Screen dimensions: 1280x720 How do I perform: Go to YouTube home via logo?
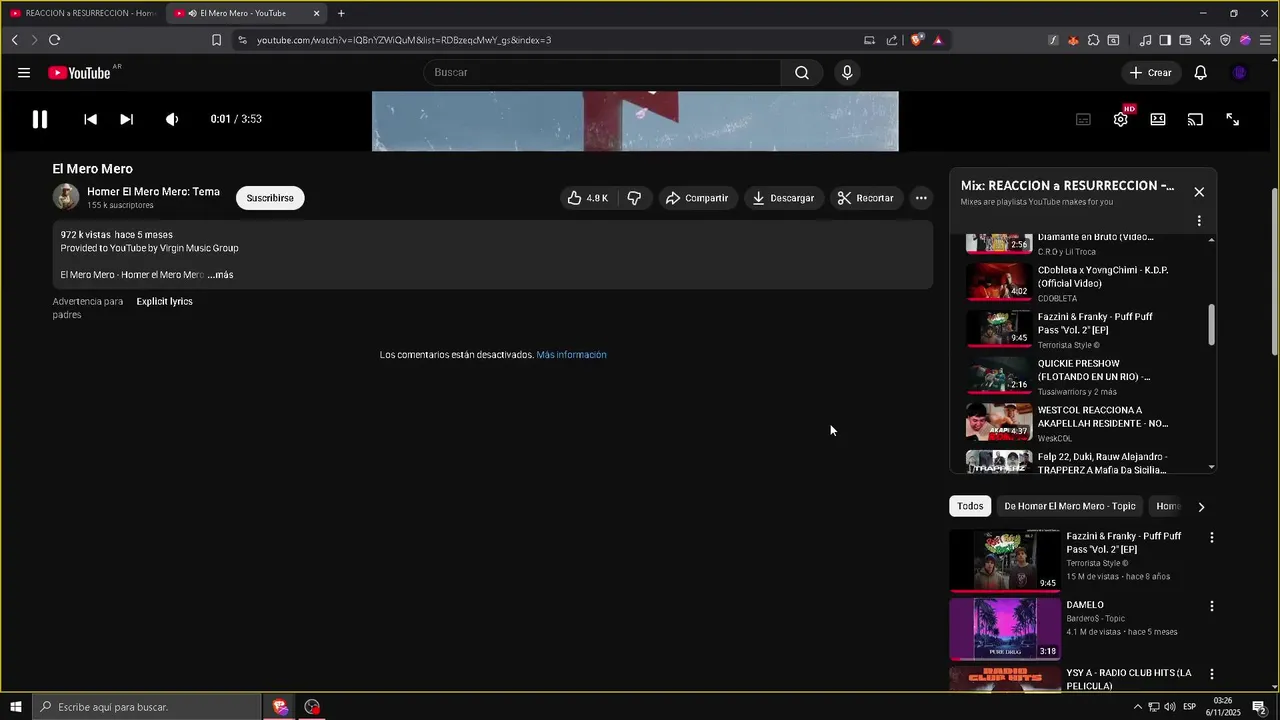(80, 73)
